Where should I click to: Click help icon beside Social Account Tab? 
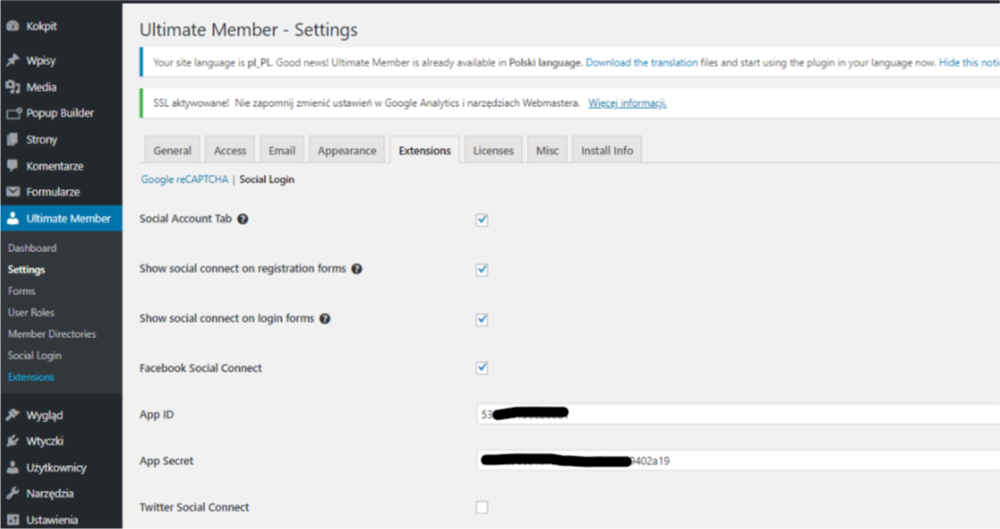243,219
